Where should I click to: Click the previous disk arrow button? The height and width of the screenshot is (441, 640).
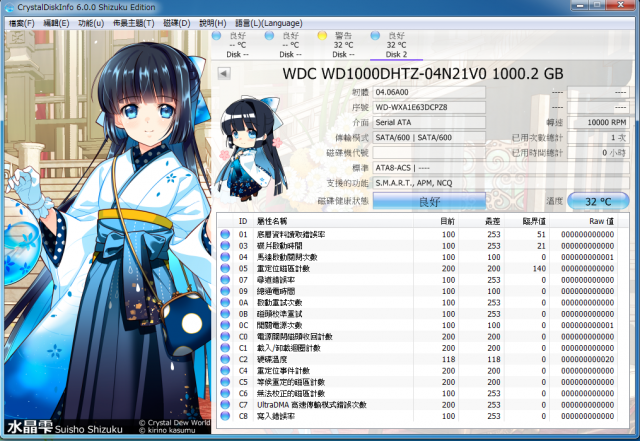coord(224,74)
